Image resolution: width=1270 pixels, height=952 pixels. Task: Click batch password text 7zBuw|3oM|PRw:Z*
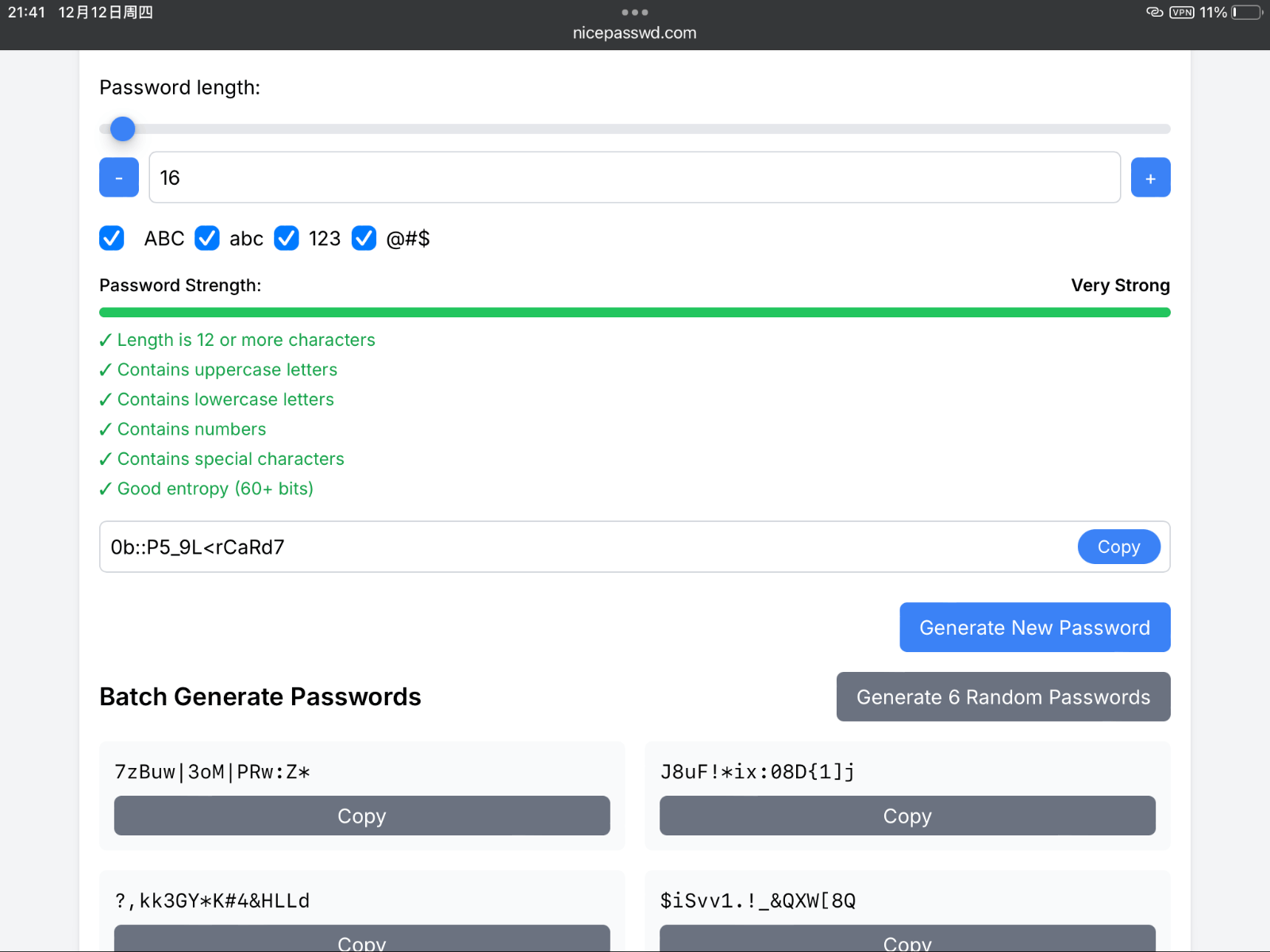point(212,772)
